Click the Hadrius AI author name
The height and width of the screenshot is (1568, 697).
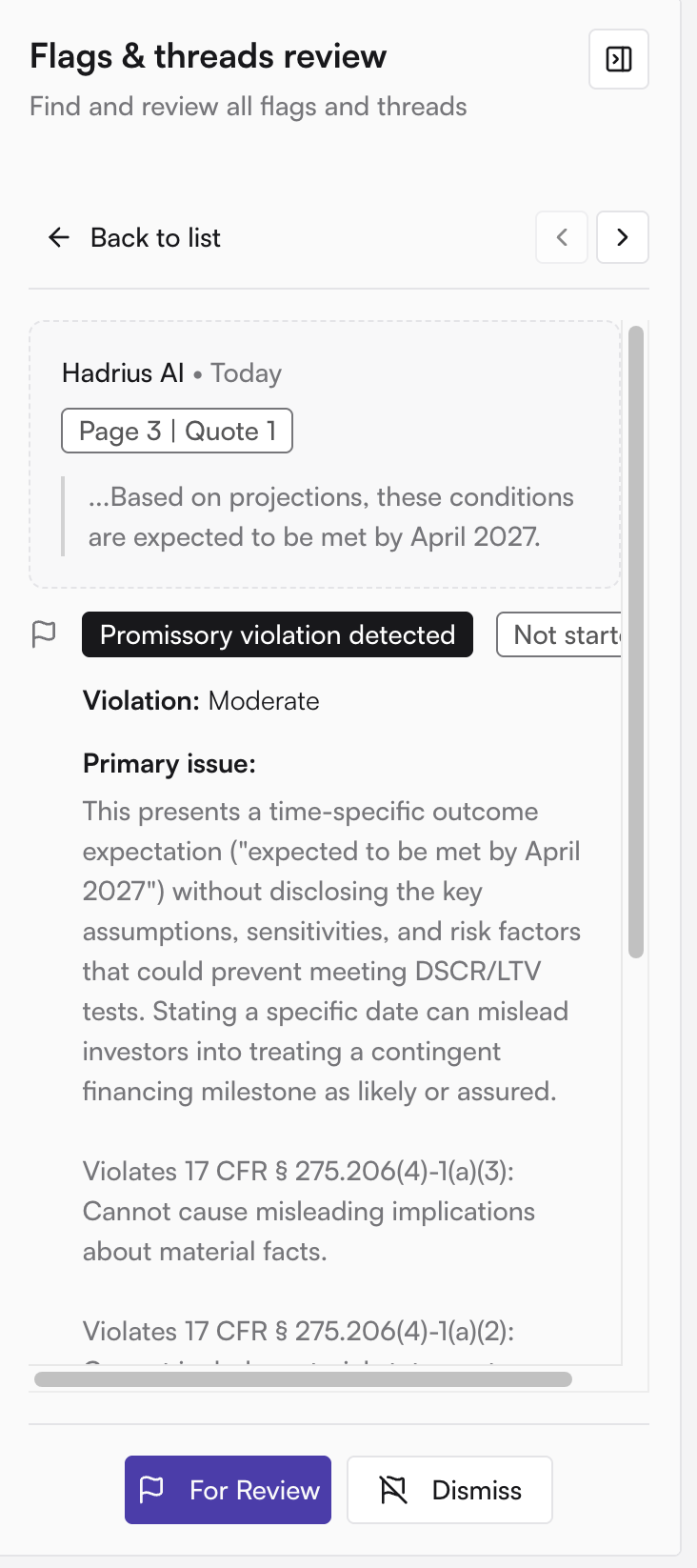coord(123,372)
